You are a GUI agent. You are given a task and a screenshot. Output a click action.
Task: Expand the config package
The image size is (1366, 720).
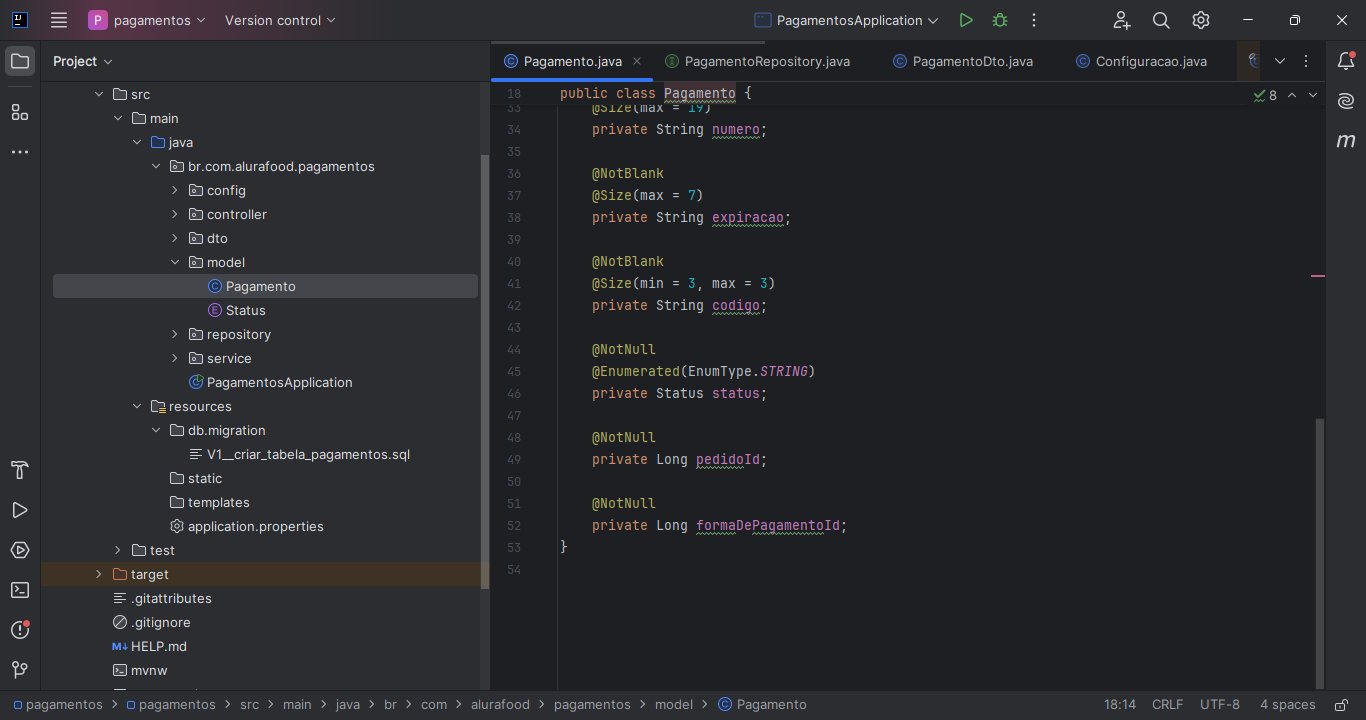(174, 190)
